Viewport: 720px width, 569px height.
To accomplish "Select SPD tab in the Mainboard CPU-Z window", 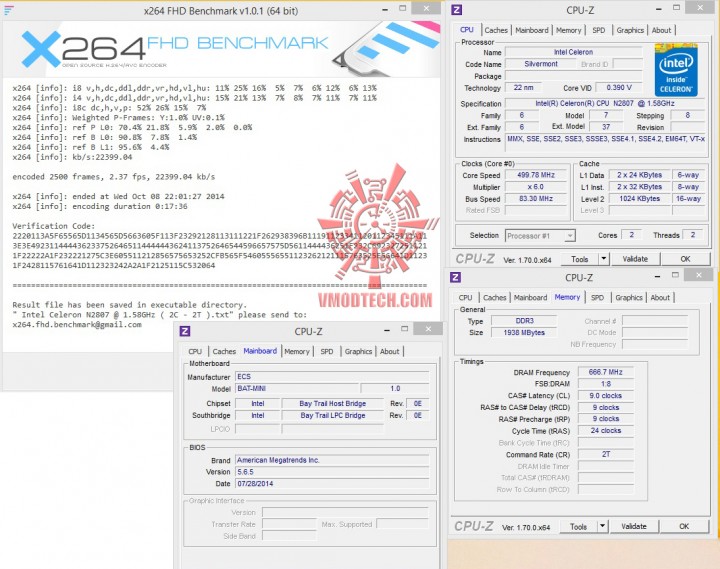I will (x=327, y=351).
